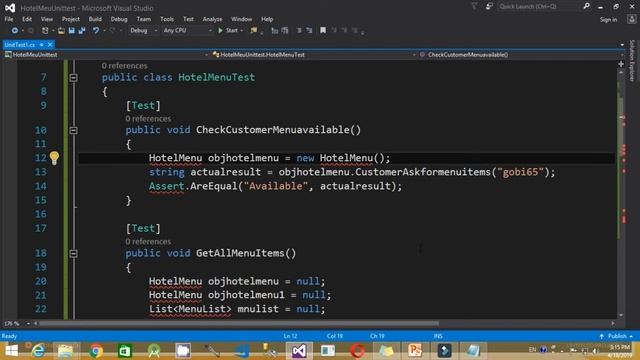This screenshot has height=360, width=640.
Task: Toggle the bookmark toolbar icon
Action: pyautogui.click(x=323, y=31)
